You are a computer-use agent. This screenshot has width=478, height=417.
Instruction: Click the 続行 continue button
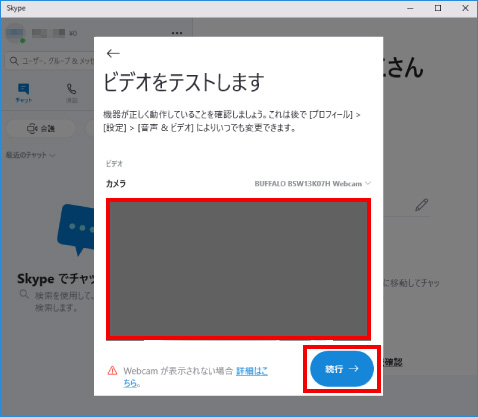[x=342, y=369]
